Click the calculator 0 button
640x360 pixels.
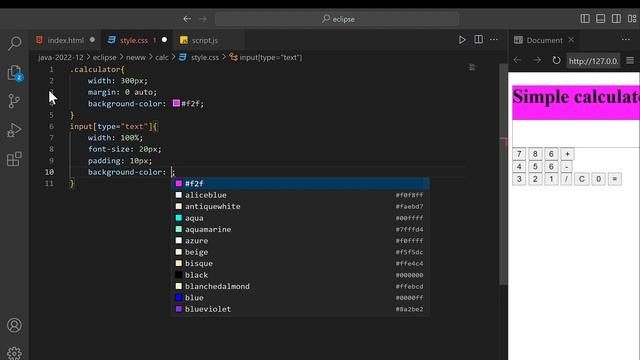pos(598,179)
